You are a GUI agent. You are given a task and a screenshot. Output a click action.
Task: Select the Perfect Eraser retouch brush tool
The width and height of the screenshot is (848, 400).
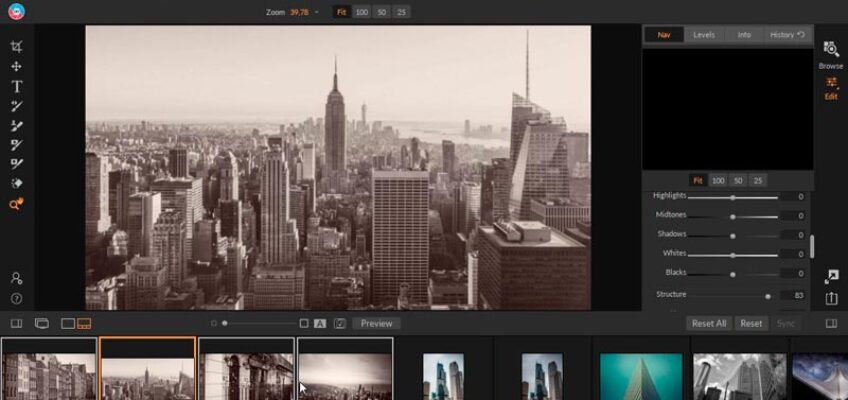(x=17, y=125)
